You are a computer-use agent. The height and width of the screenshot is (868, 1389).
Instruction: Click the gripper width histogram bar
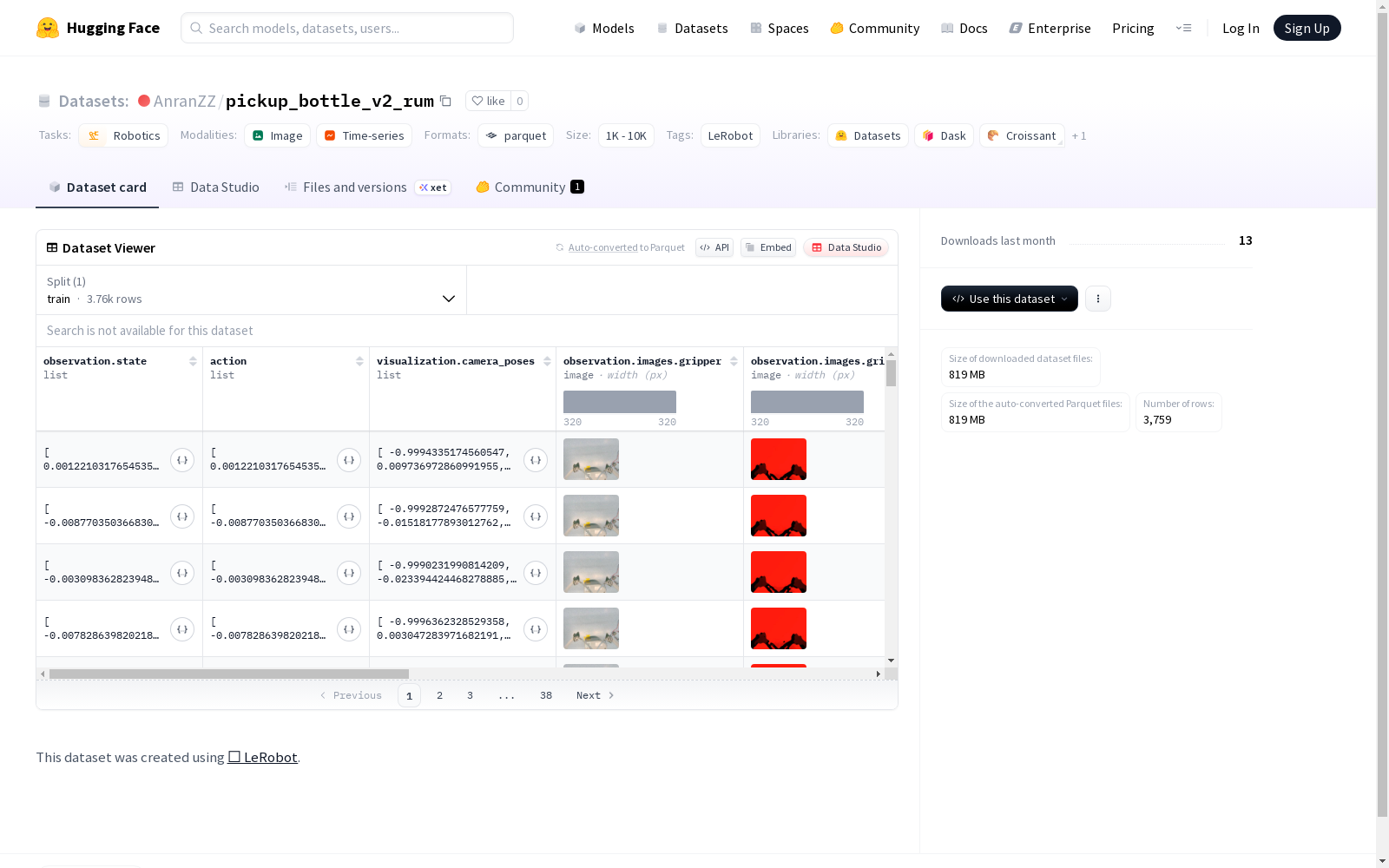point(620,402)
